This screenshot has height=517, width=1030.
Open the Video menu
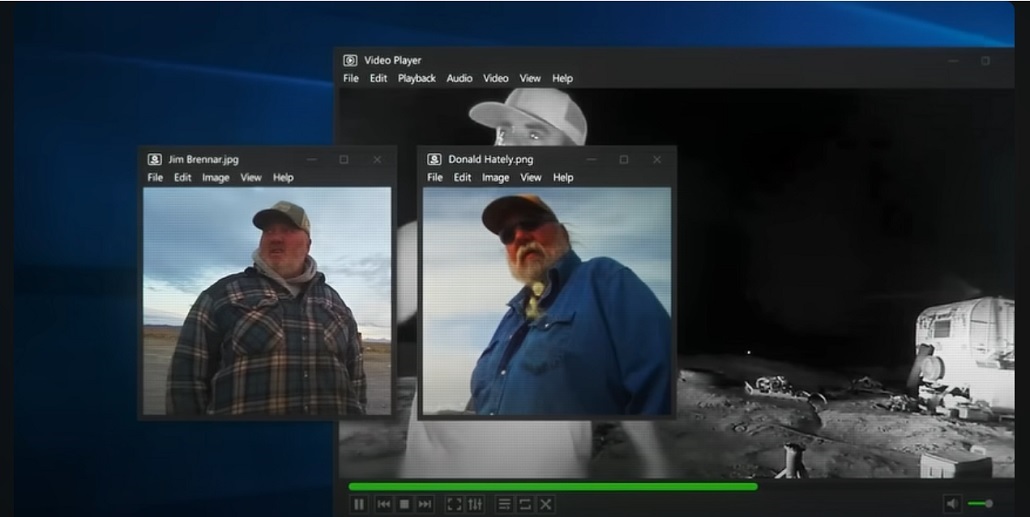[x=496, y=78]
